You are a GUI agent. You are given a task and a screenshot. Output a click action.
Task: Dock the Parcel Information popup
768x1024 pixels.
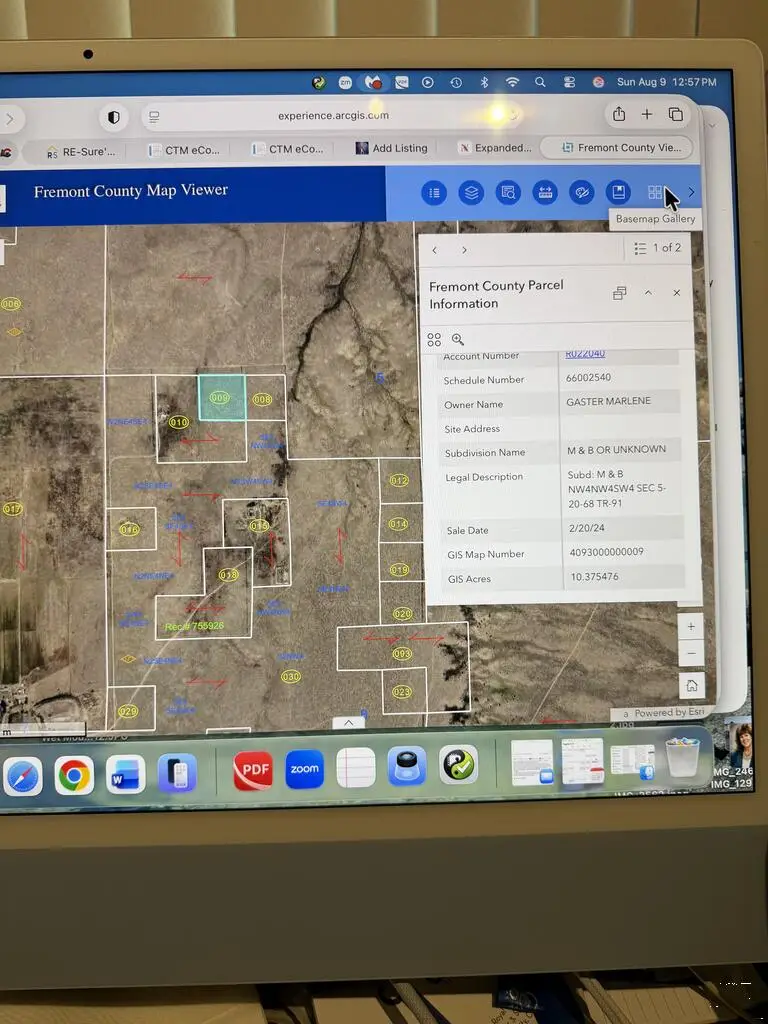(x=619, y=293)
